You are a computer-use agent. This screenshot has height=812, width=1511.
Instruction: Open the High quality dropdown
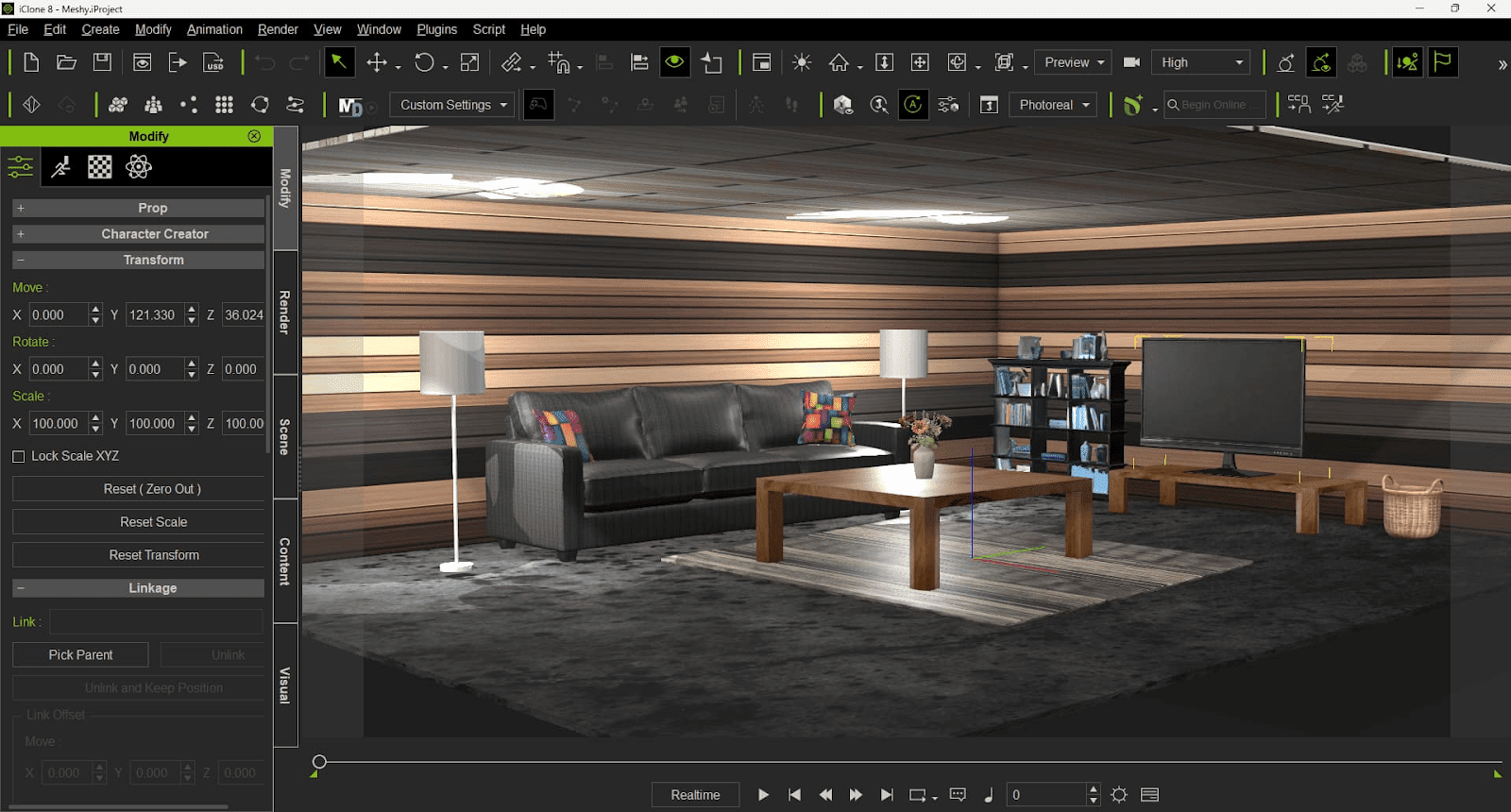pos(1201,62)
